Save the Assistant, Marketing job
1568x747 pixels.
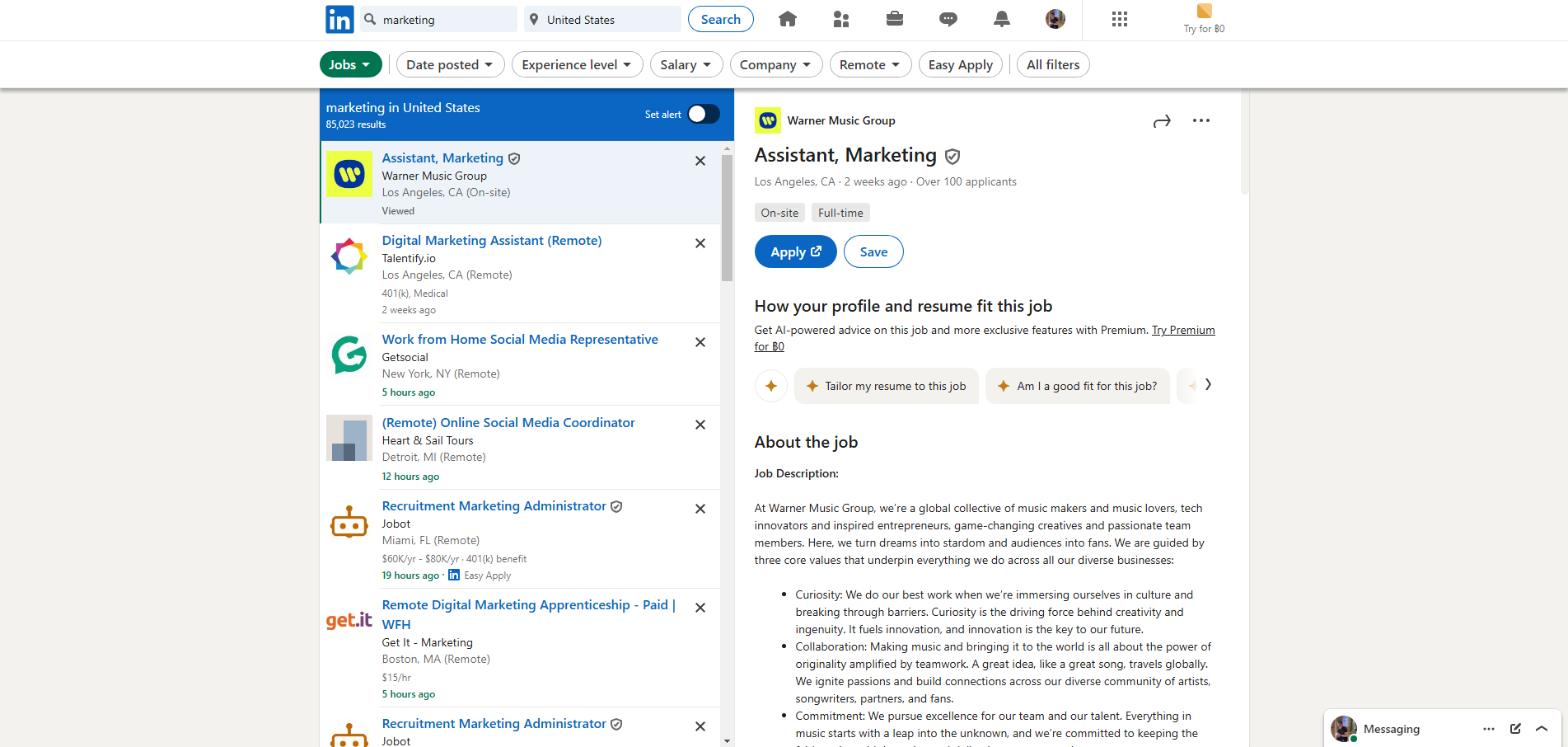[x=873, y=251]
